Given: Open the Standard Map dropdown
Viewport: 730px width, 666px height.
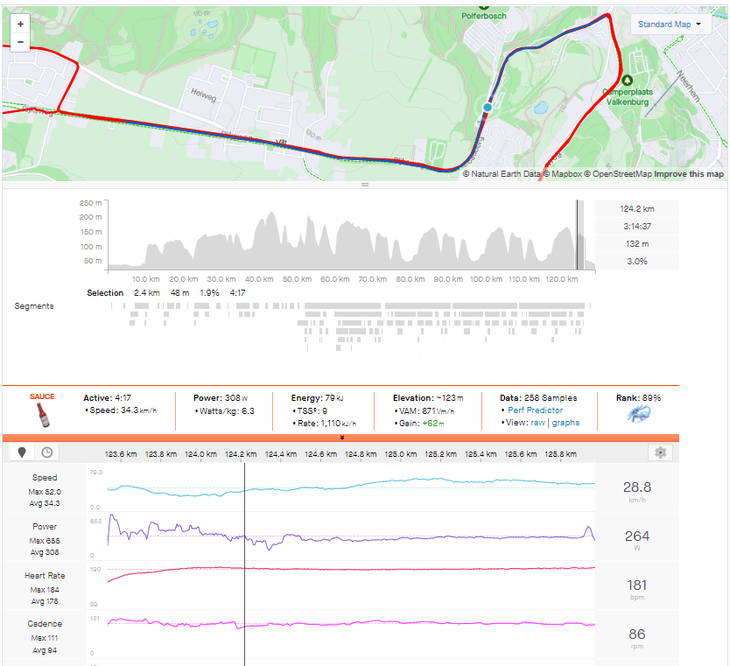Looking at the screenshot, I should click(x=669, y=24).
